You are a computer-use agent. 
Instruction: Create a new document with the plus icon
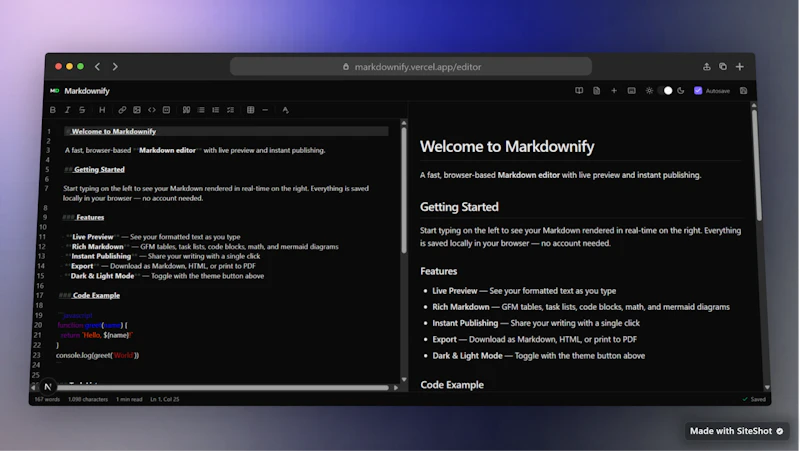[x=614, y=91]
